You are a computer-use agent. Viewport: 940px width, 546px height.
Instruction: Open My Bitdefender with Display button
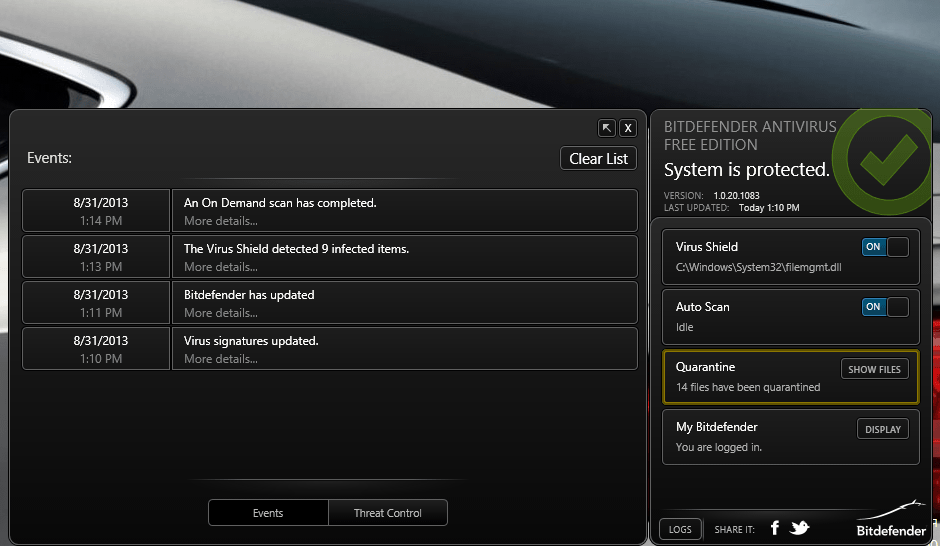click(882, 429)
